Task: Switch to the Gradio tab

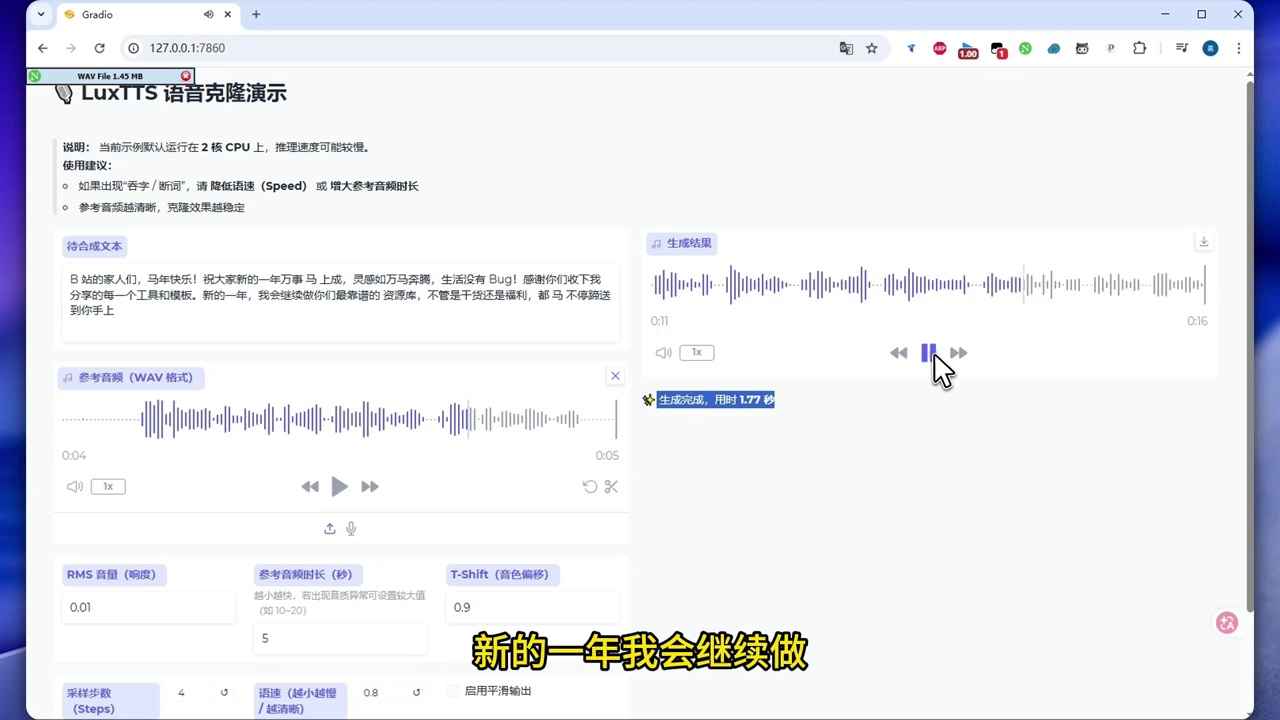Action: [x=148, y=15]
